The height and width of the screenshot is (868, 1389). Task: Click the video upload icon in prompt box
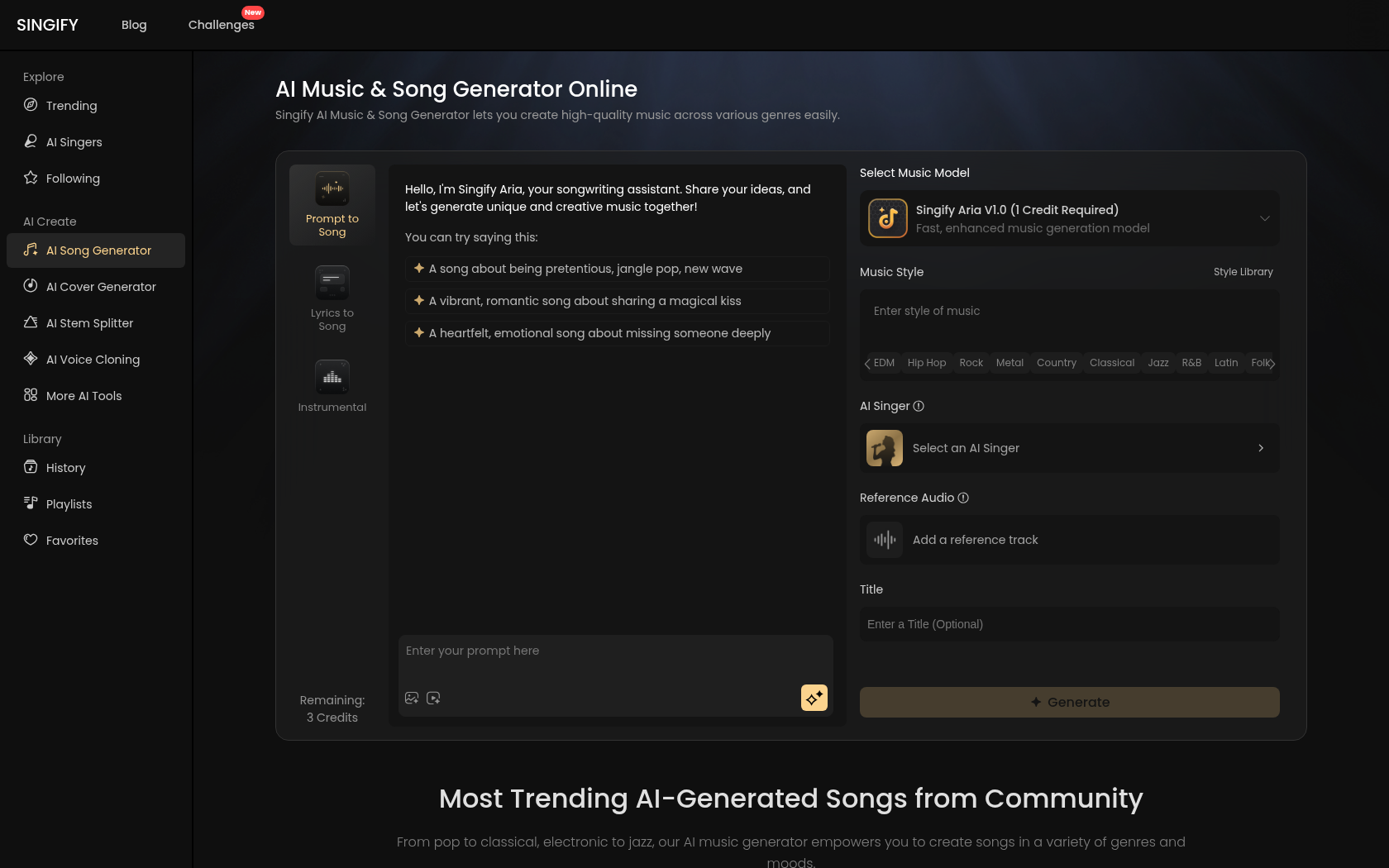pos(433,698)
